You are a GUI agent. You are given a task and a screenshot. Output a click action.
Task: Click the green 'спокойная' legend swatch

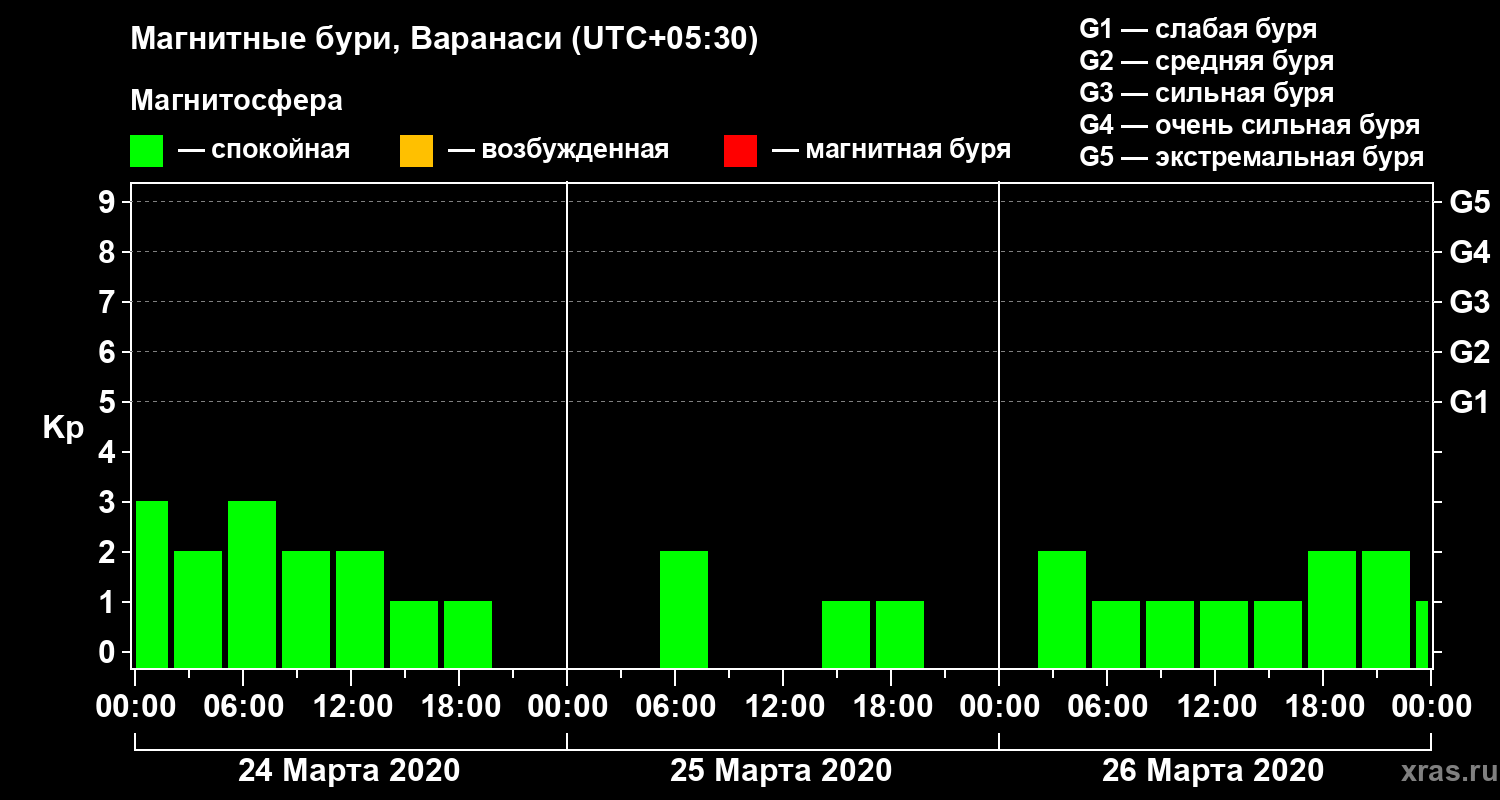coord(147,151)
